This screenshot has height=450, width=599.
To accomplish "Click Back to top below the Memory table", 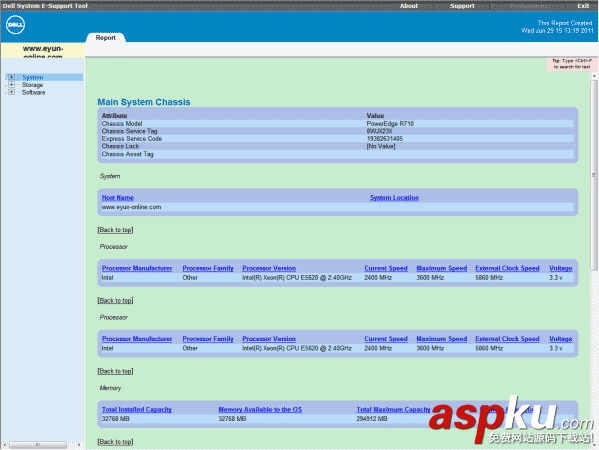I will click(x=115, y=442).
